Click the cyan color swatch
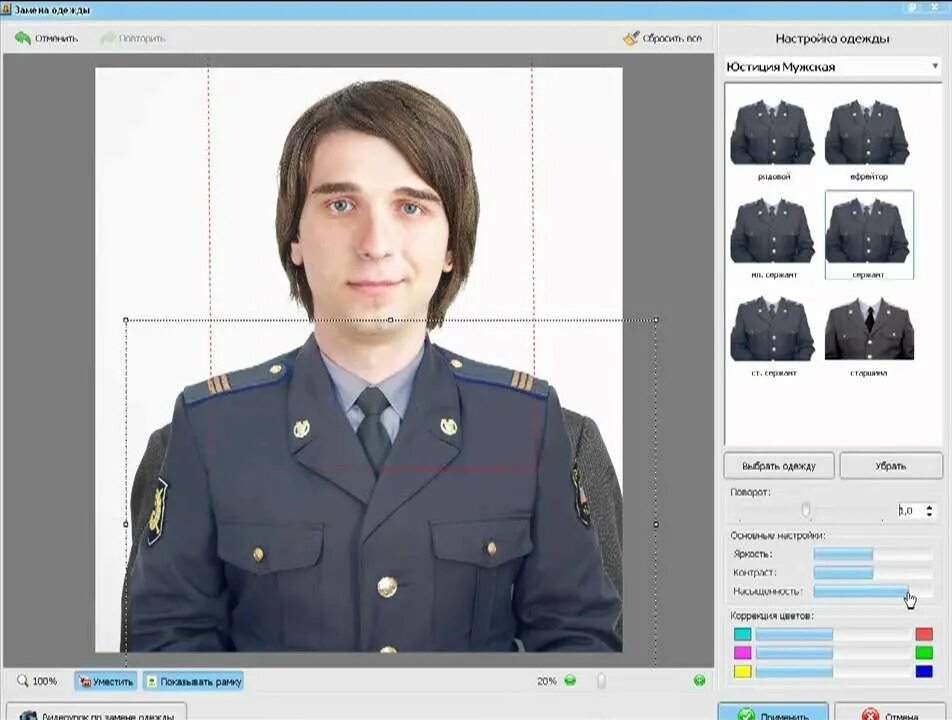The height and width of the screenshot is (720, 952). pos(743,634)
